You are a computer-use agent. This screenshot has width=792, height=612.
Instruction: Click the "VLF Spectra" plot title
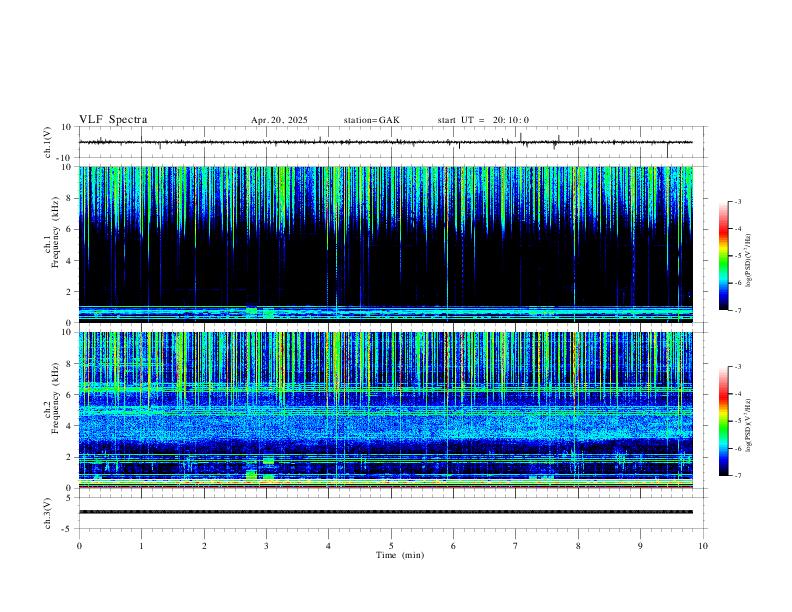pyautogui.click(x=113, y=120)
